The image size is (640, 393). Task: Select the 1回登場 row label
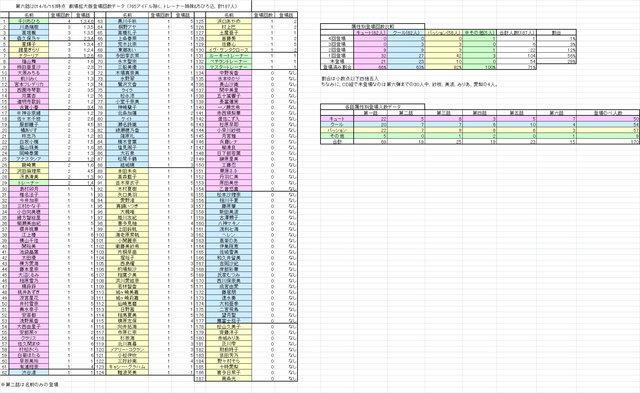(337, 55)
